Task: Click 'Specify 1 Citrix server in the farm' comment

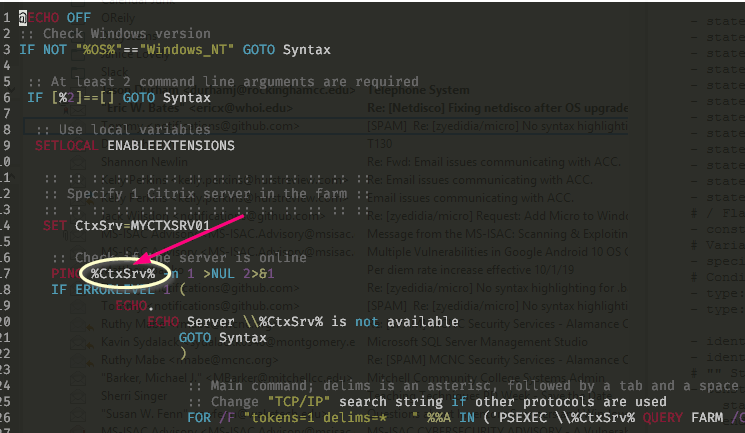Action: pos(207,194)
